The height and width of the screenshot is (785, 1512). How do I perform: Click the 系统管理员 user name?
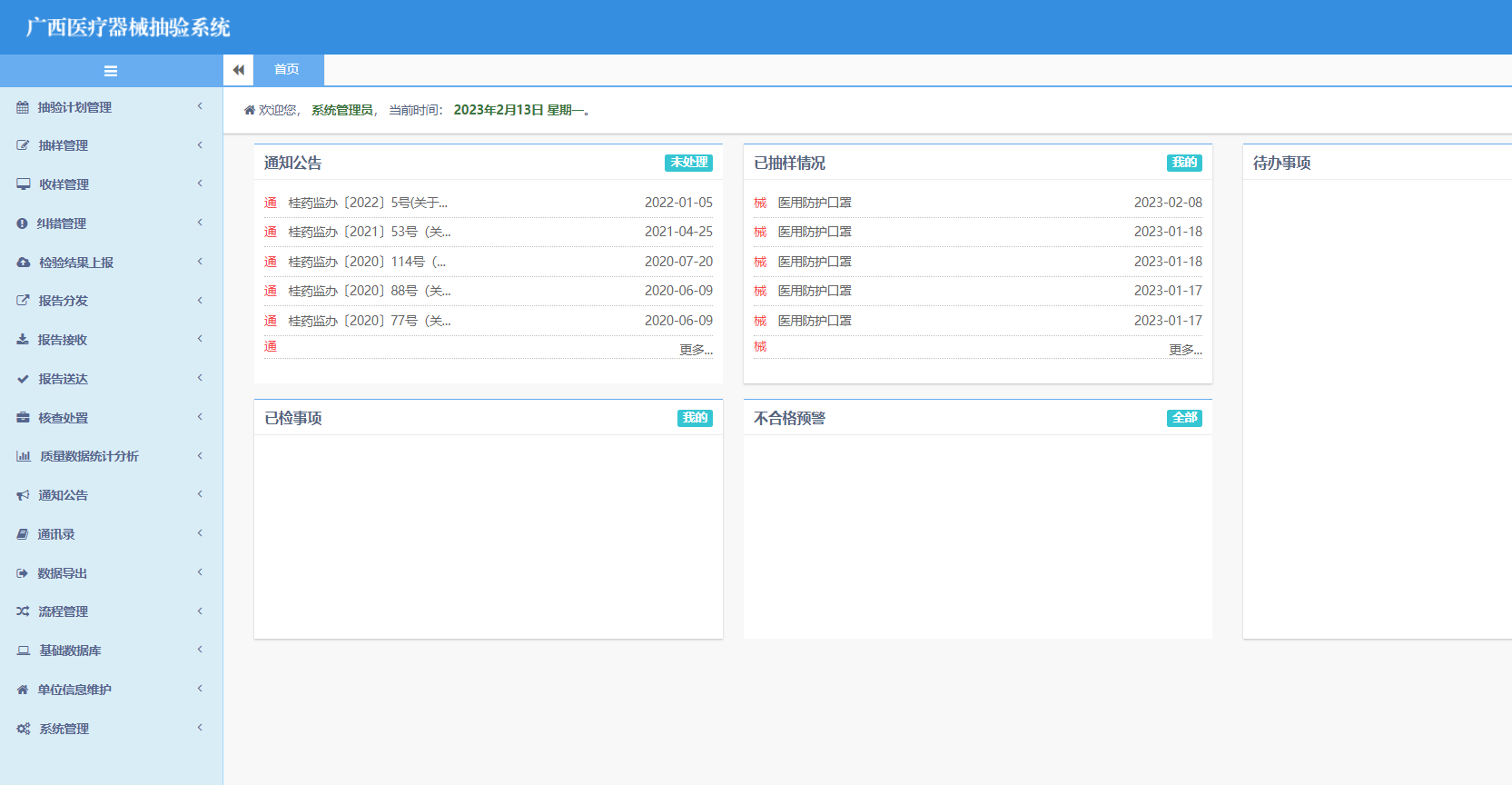tap(342, 110)
